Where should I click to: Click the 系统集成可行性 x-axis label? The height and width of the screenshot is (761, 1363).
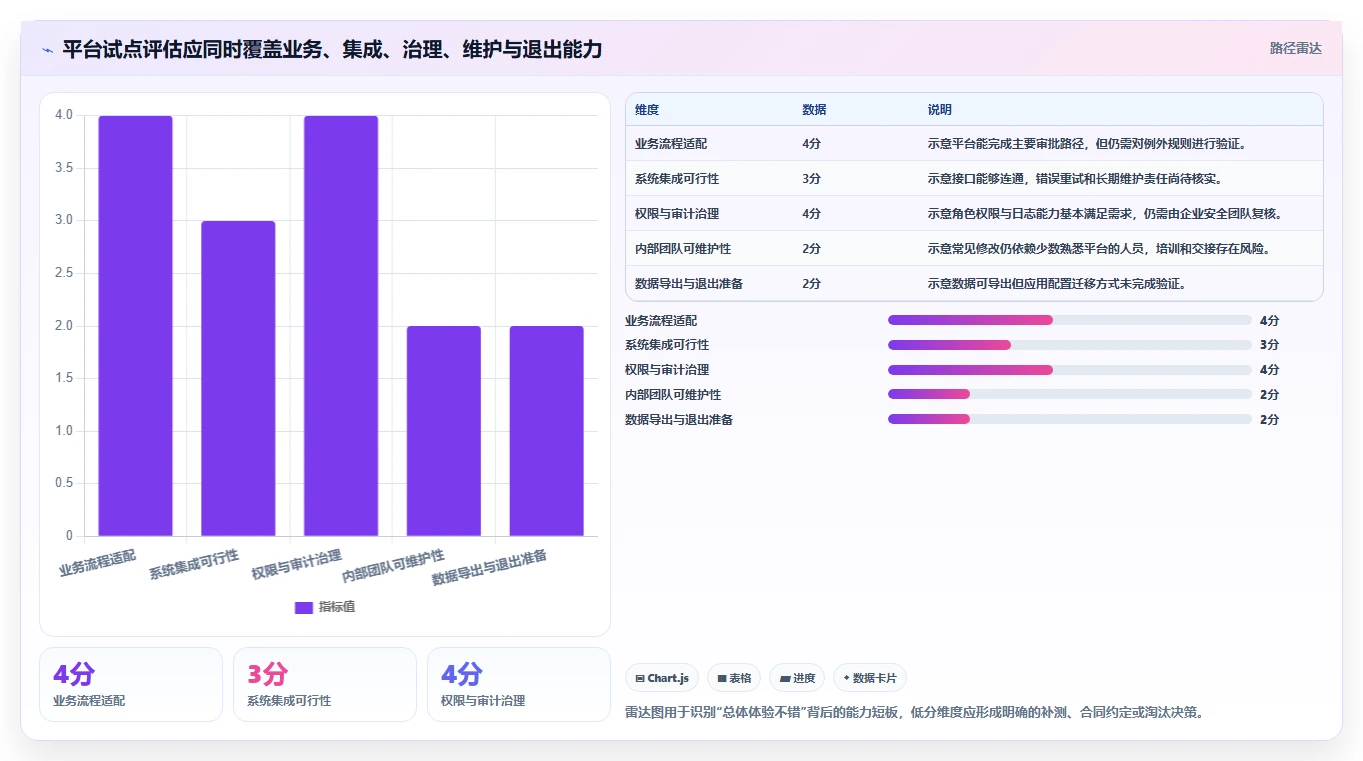(x=194, y=564)
